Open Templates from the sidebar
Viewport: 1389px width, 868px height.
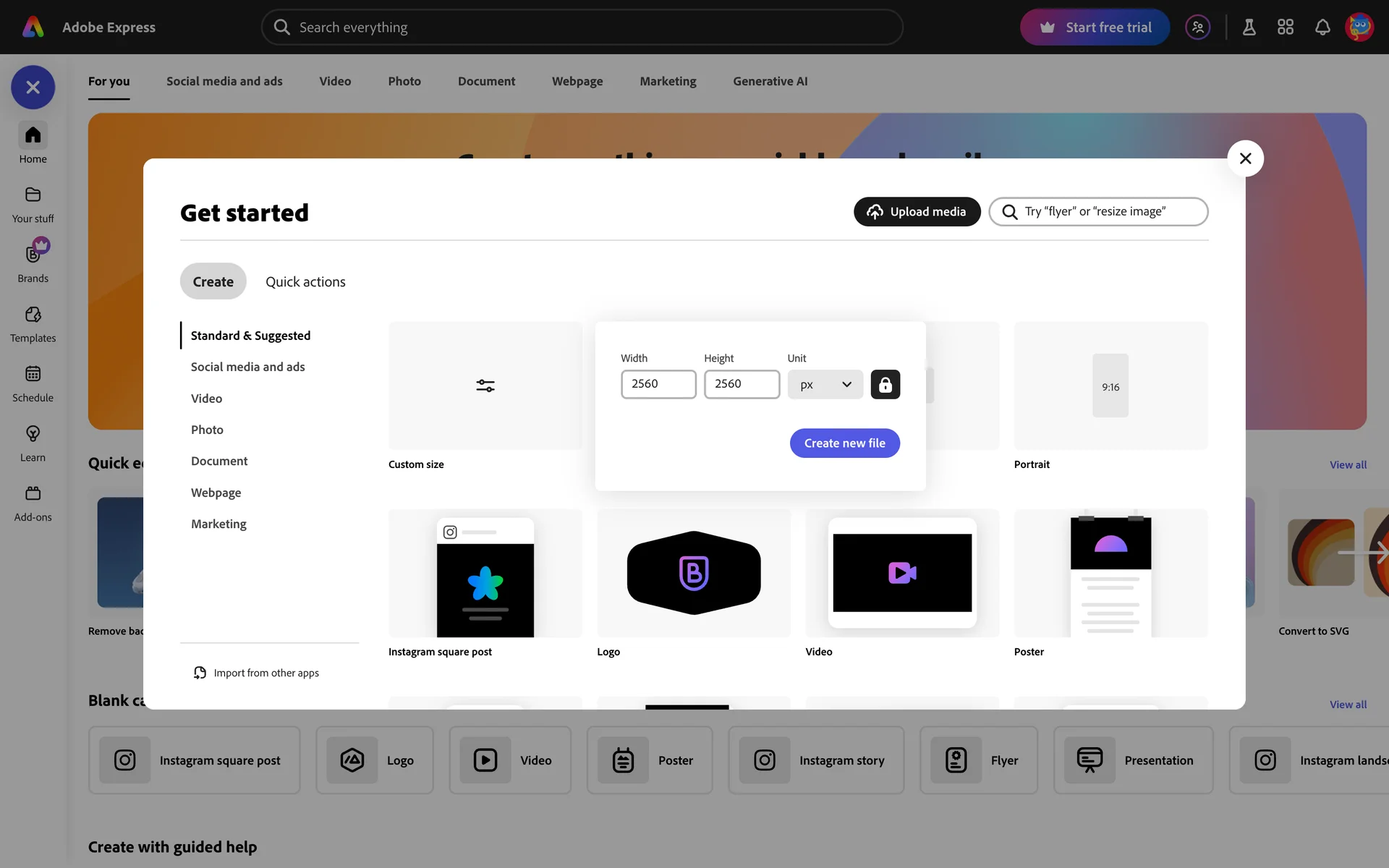[x=33, y=315]
